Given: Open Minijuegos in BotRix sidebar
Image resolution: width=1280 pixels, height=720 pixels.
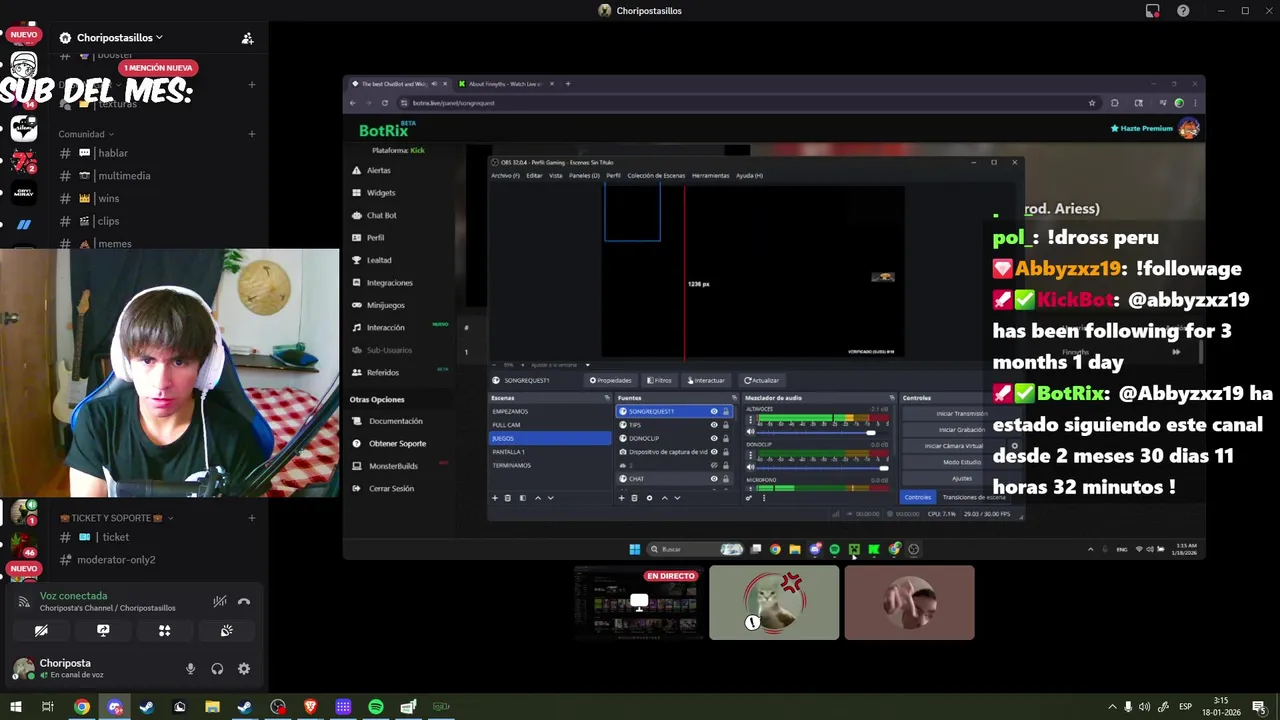Looking at the screenshot, I should point(385,305).
